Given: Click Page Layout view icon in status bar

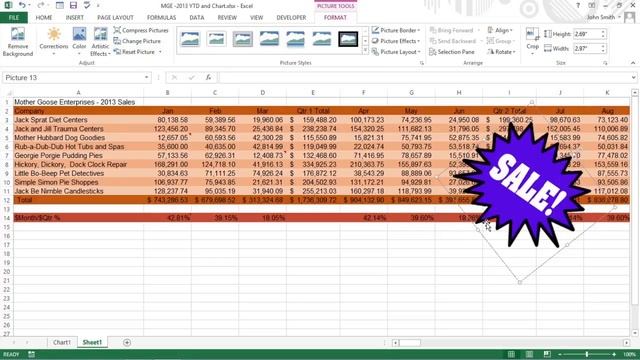Looking at the screenshot, I should pos(529,354).
